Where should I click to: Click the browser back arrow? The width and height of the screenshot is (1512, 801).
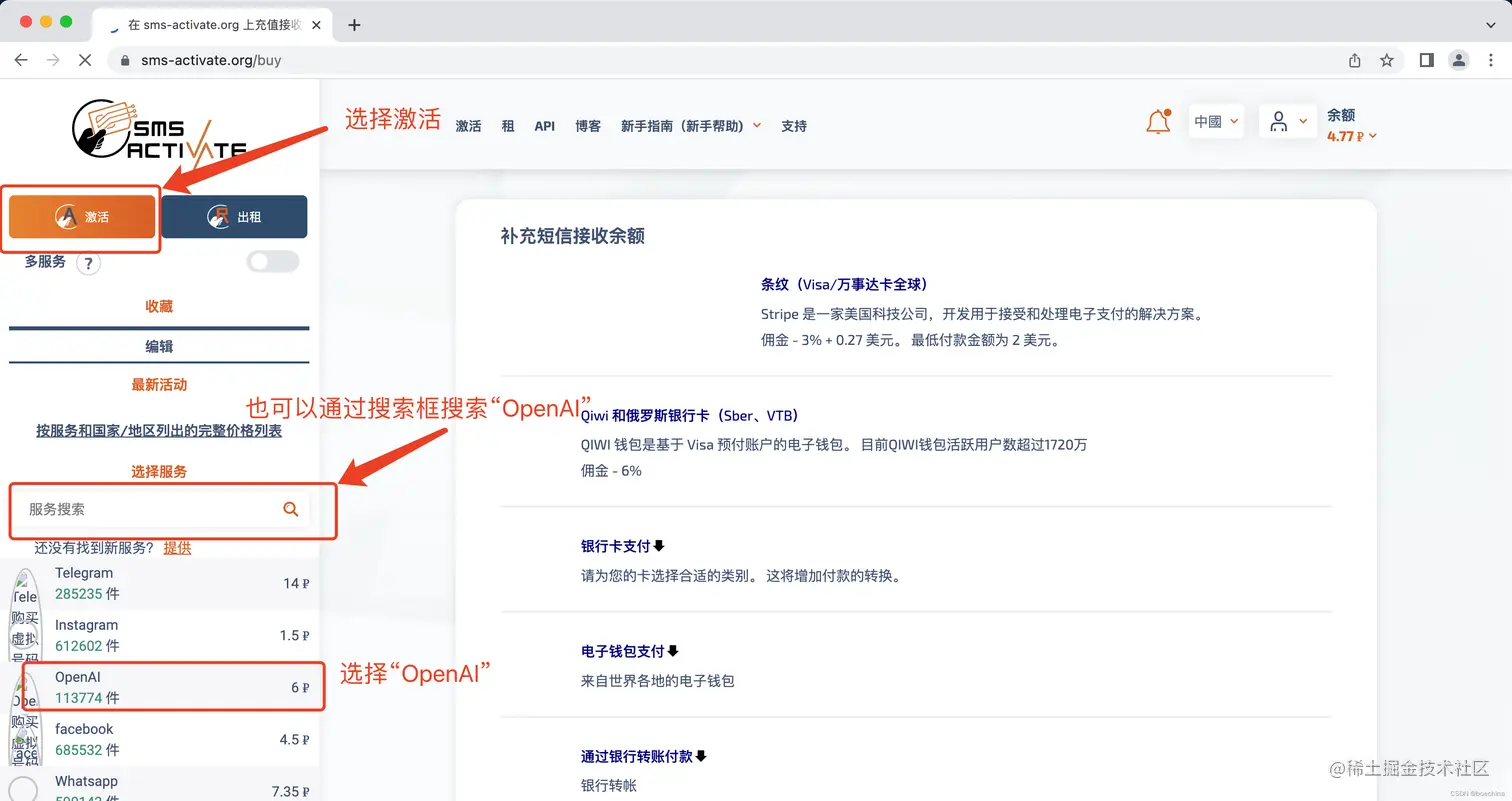pyautogui.click(x=21, y=60)
